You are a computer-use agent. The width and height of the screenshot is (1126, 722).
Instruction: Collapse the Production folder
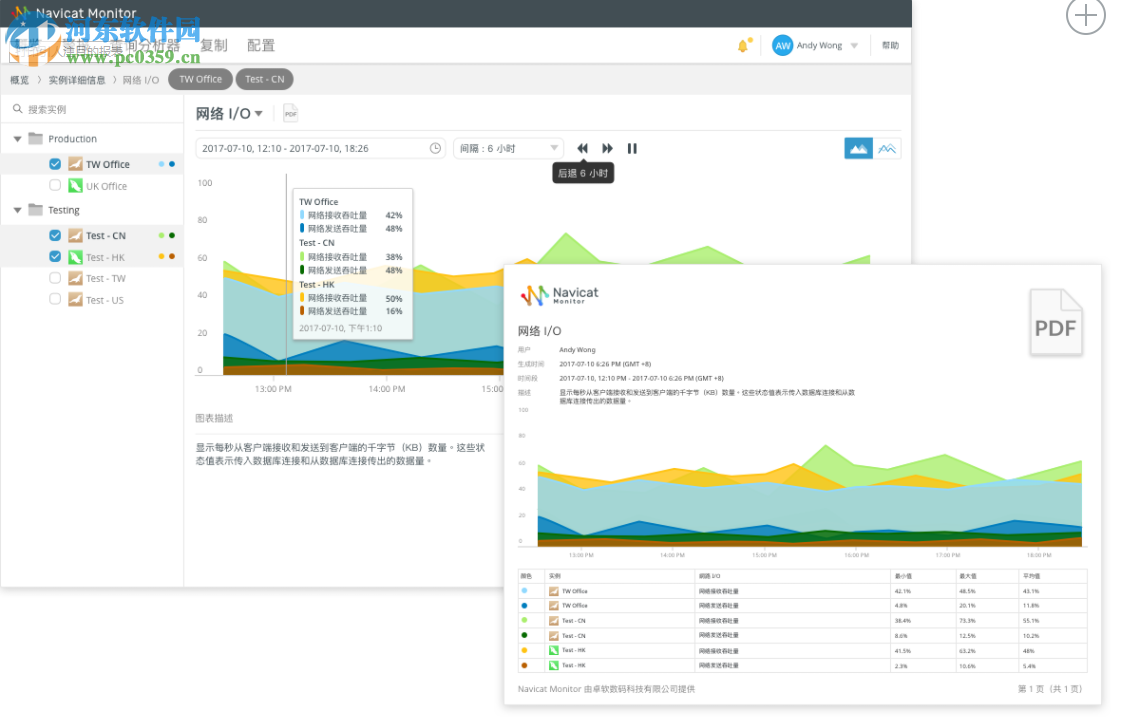click(x=16, y=138)
